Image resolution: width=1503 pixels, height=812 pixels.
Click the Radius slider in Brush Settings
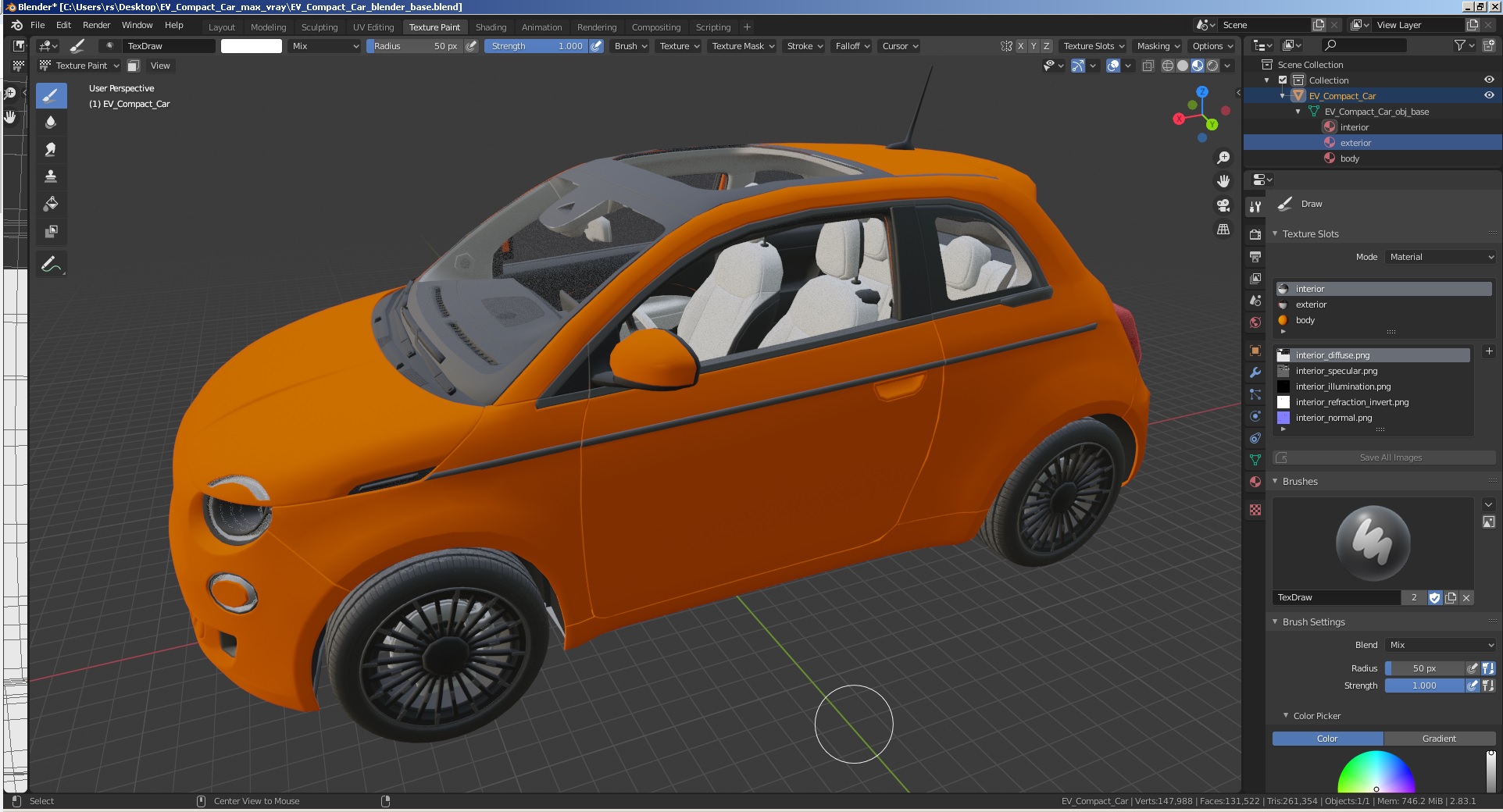tap(1424, 668)
